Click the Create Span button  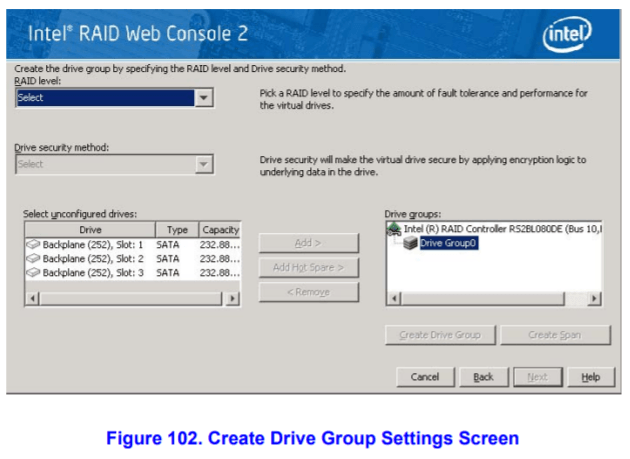(555, 335)
